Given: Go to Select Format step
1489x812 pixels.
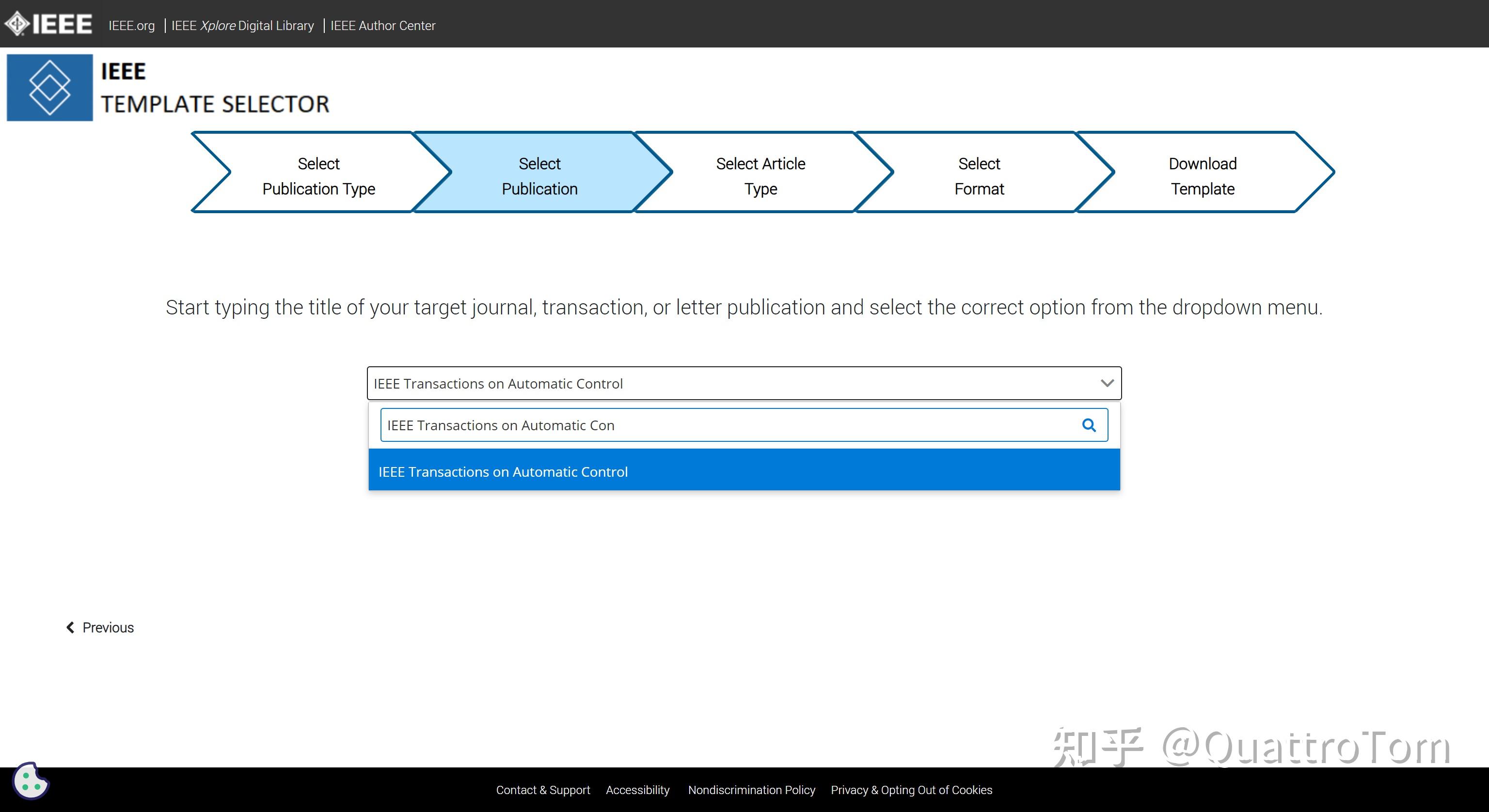Looking at the screenshot, I should [x=979, y=176].
